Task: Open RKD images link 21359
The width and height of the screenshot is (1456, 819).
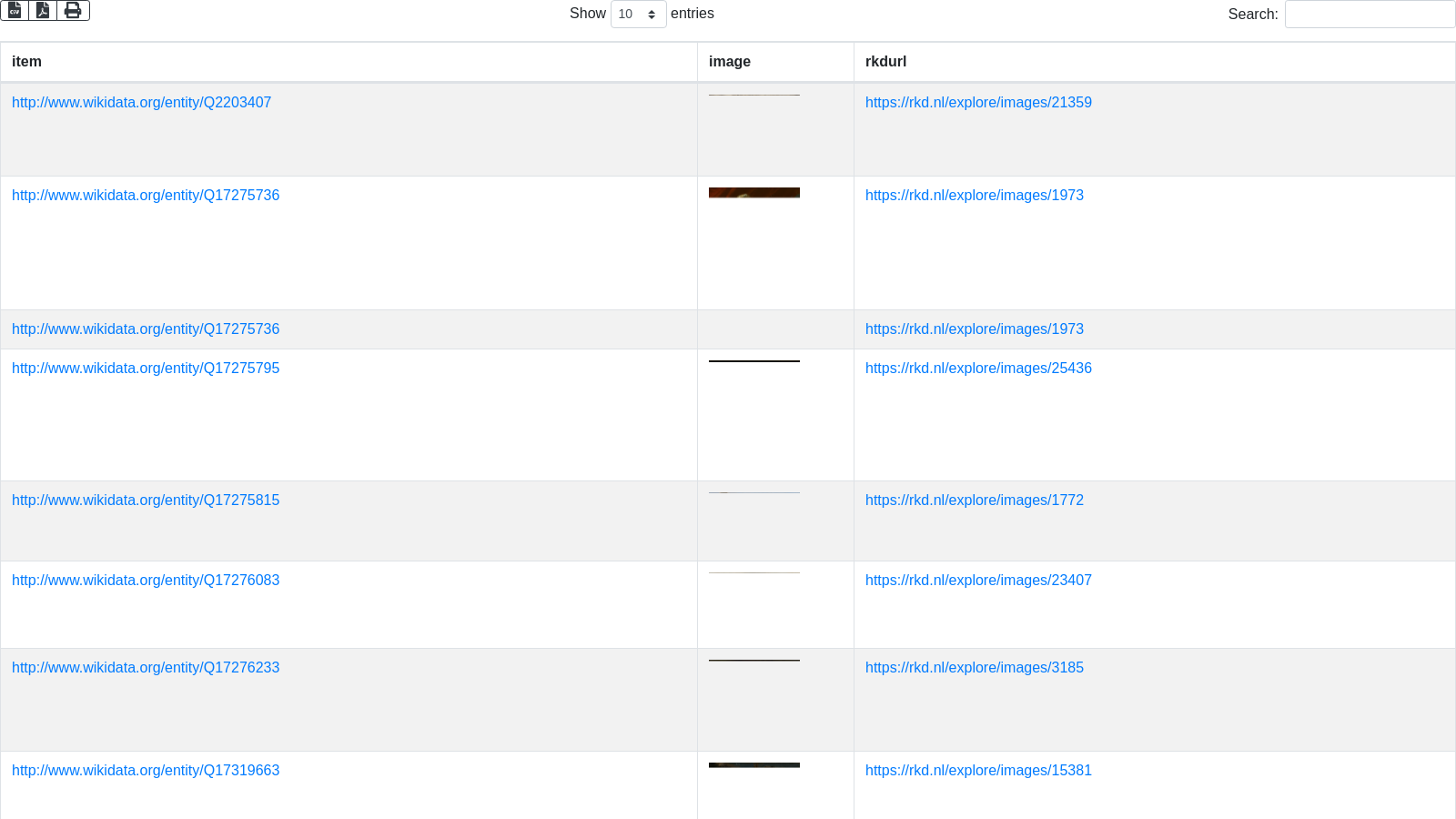Action: (978, 103)
